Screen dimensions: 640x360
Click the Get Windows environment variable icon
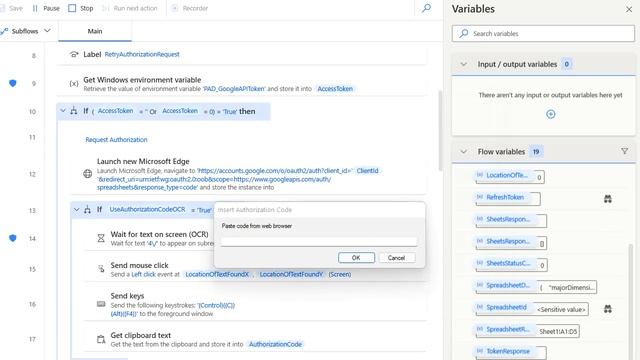pos(74,84)
